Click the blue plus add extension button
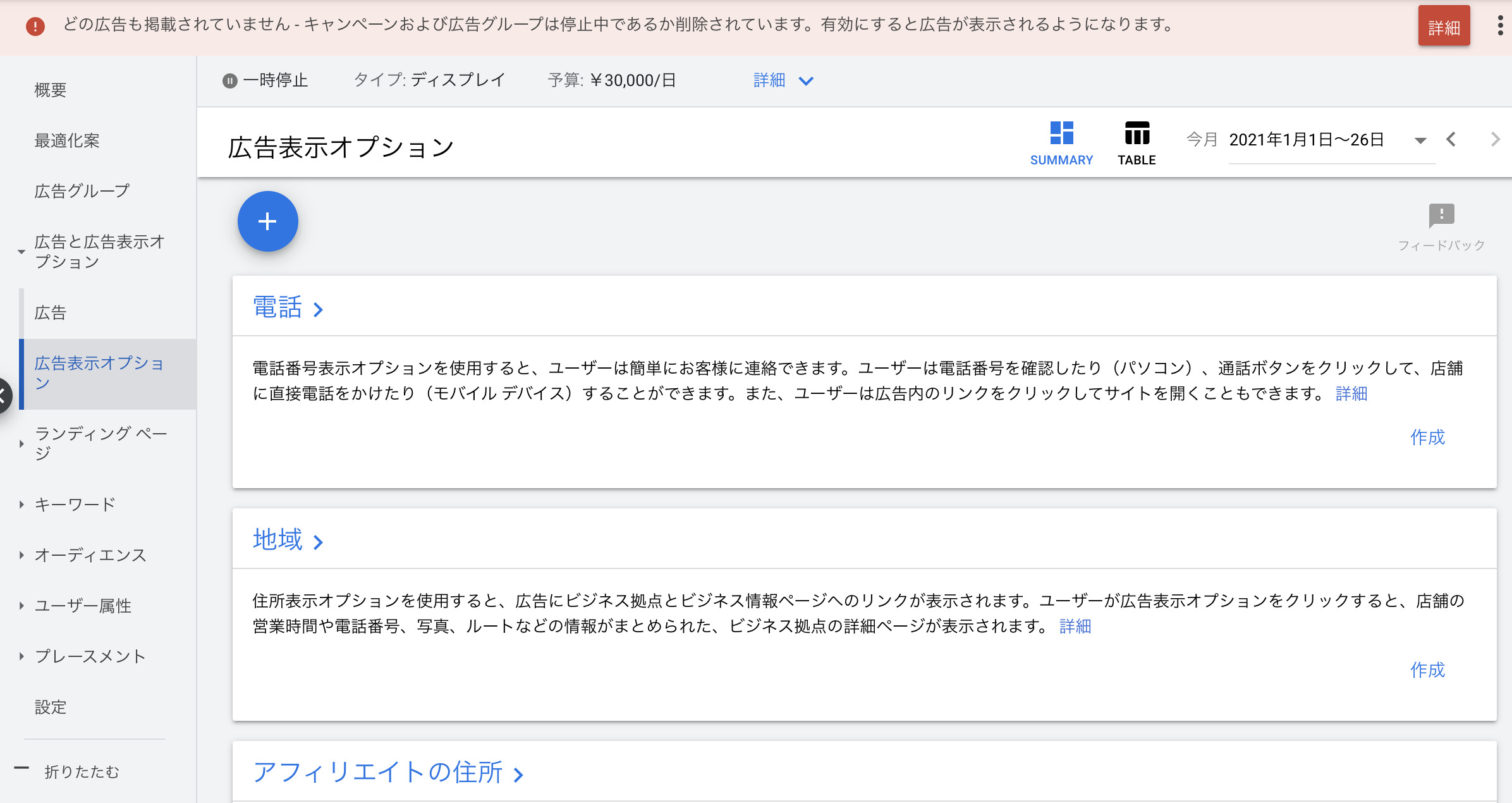 tap(267, 221)
